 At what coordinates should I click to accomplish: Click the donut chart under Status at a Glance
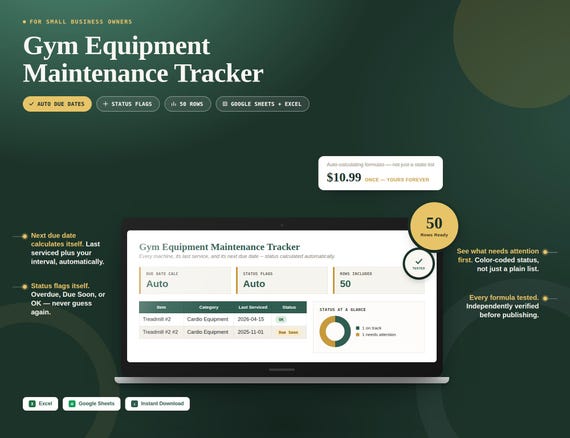tap(335, 331)
